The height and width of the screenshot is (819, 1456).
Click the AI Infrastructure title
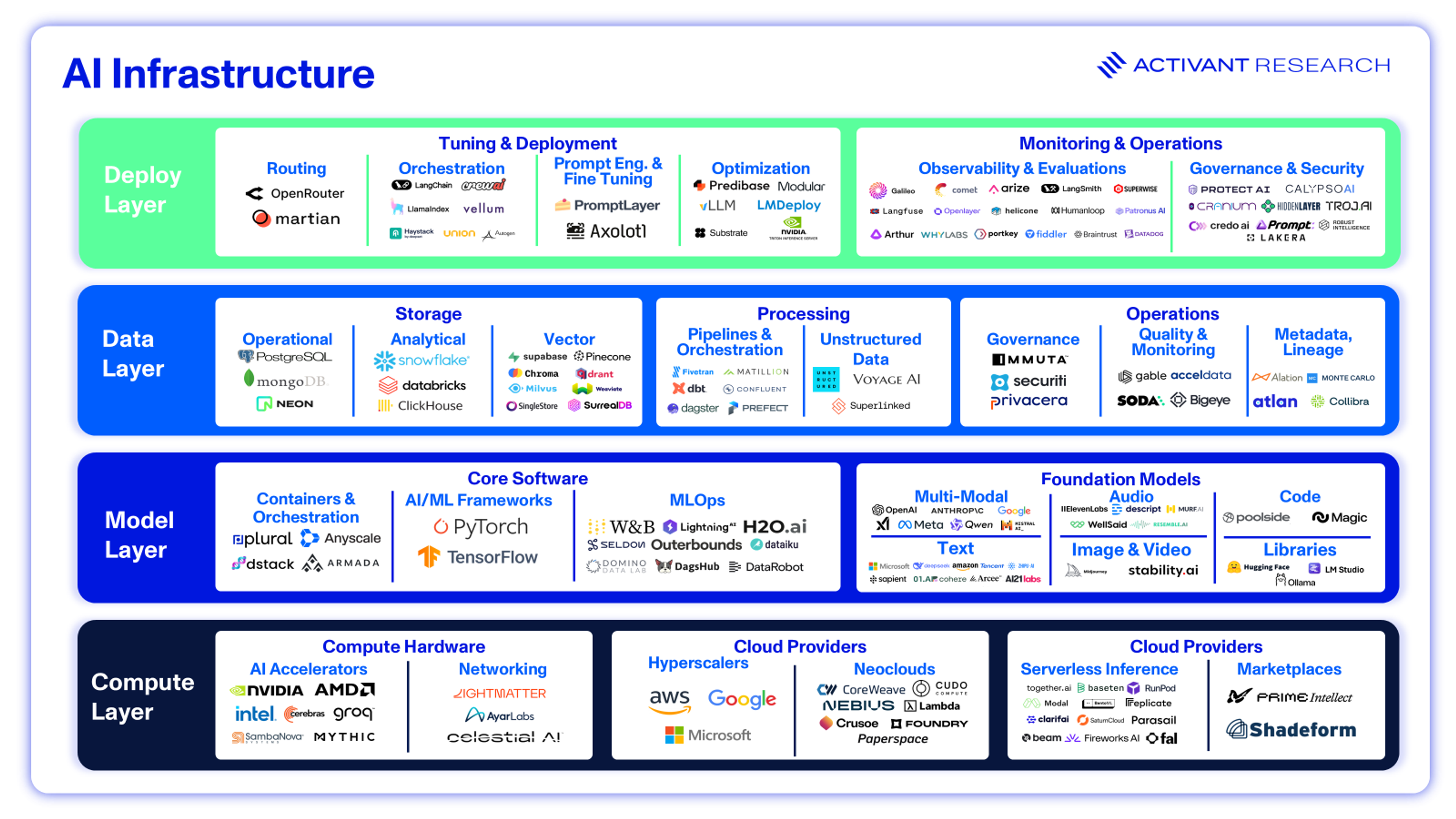219,74
